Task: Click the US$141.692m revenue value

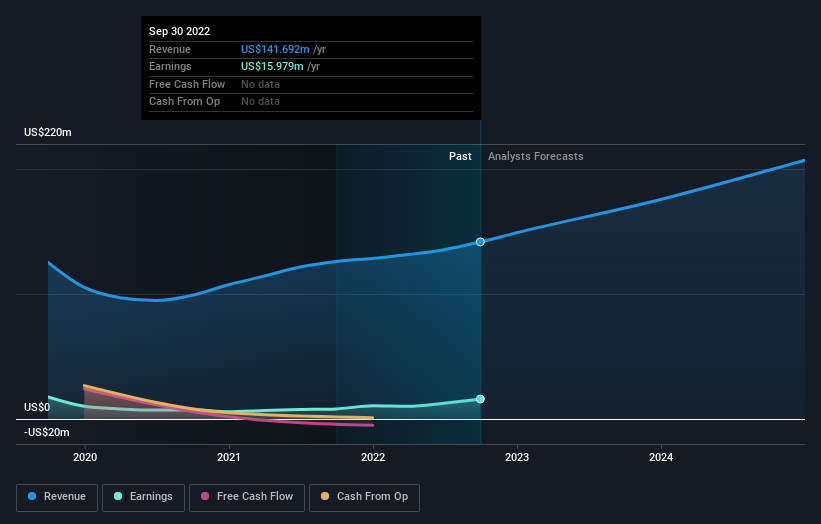Action: coord(275,49)
